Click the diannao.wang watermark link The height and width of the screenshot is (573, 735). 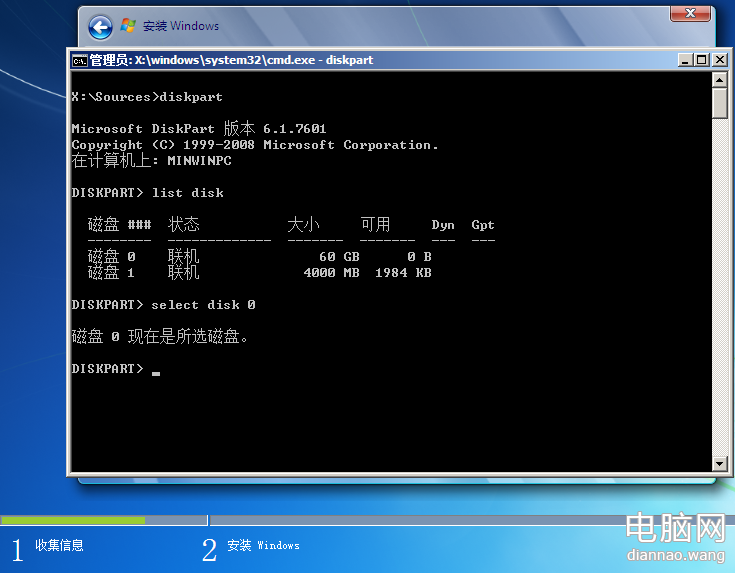(674, 554)
